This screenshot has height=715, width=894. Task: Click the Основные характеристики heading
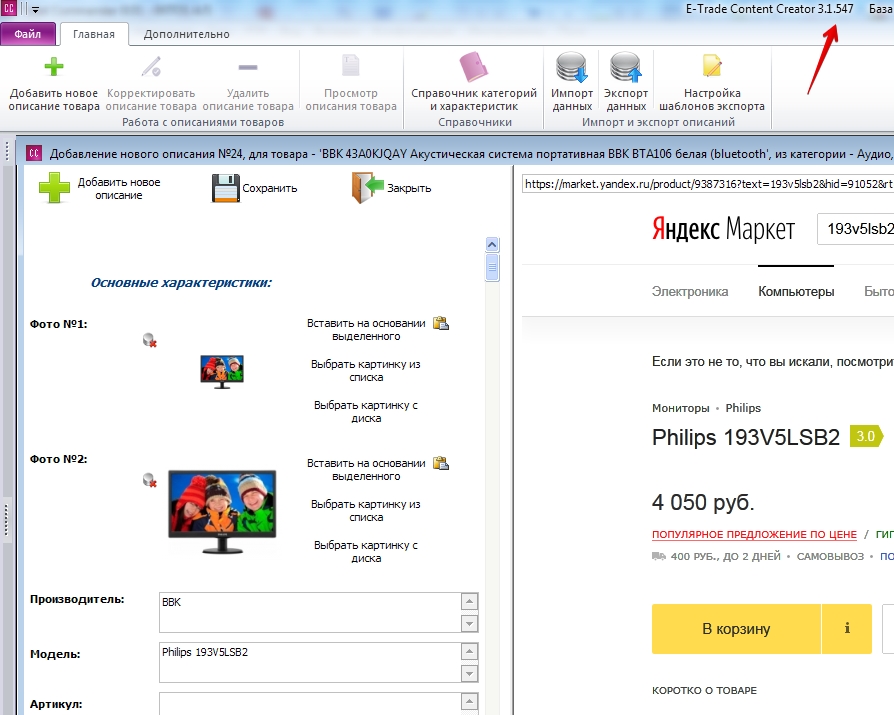[181, 282]
